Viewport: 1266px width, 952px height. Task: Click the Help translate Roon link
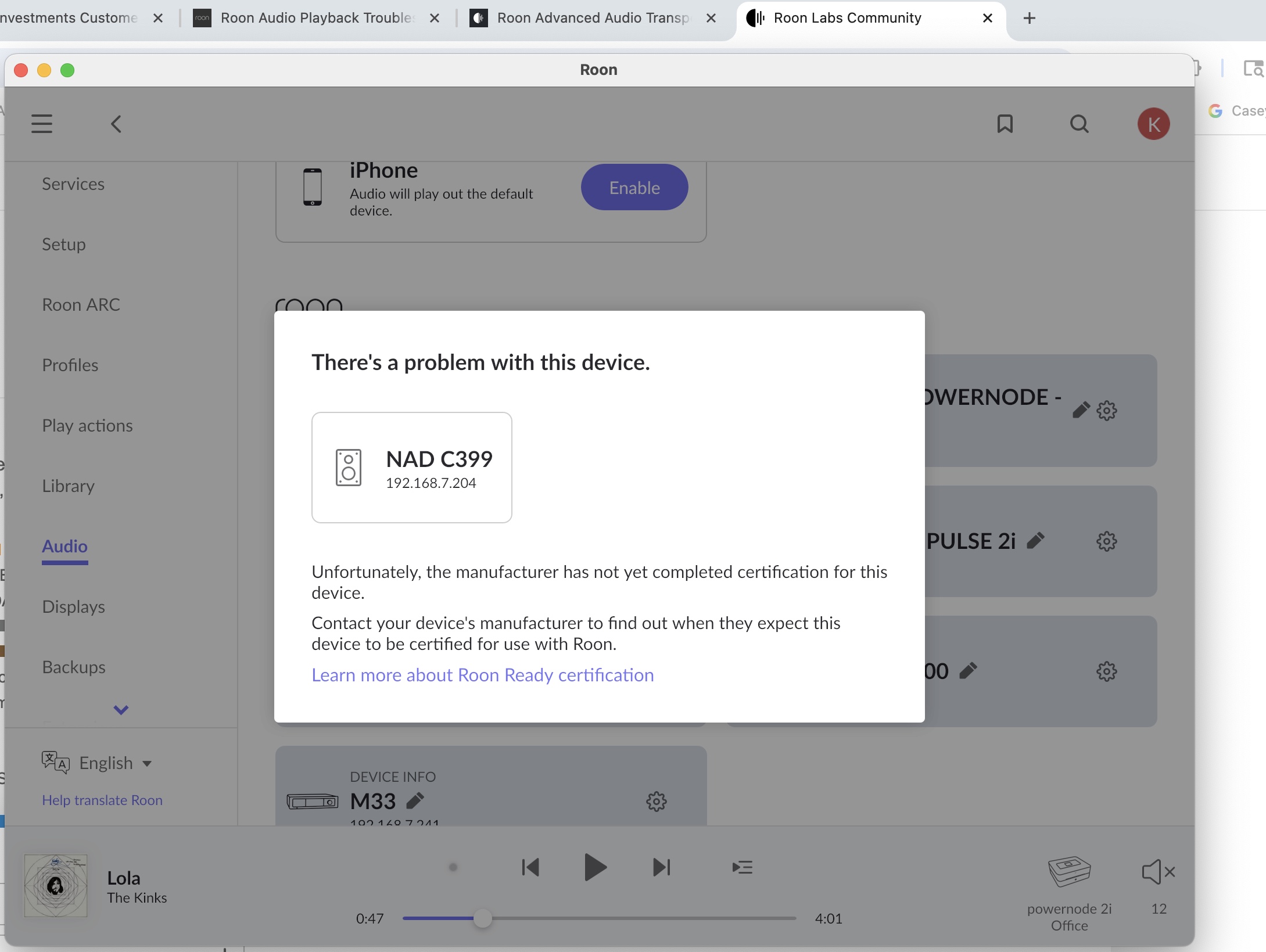[x=102, y=800]
